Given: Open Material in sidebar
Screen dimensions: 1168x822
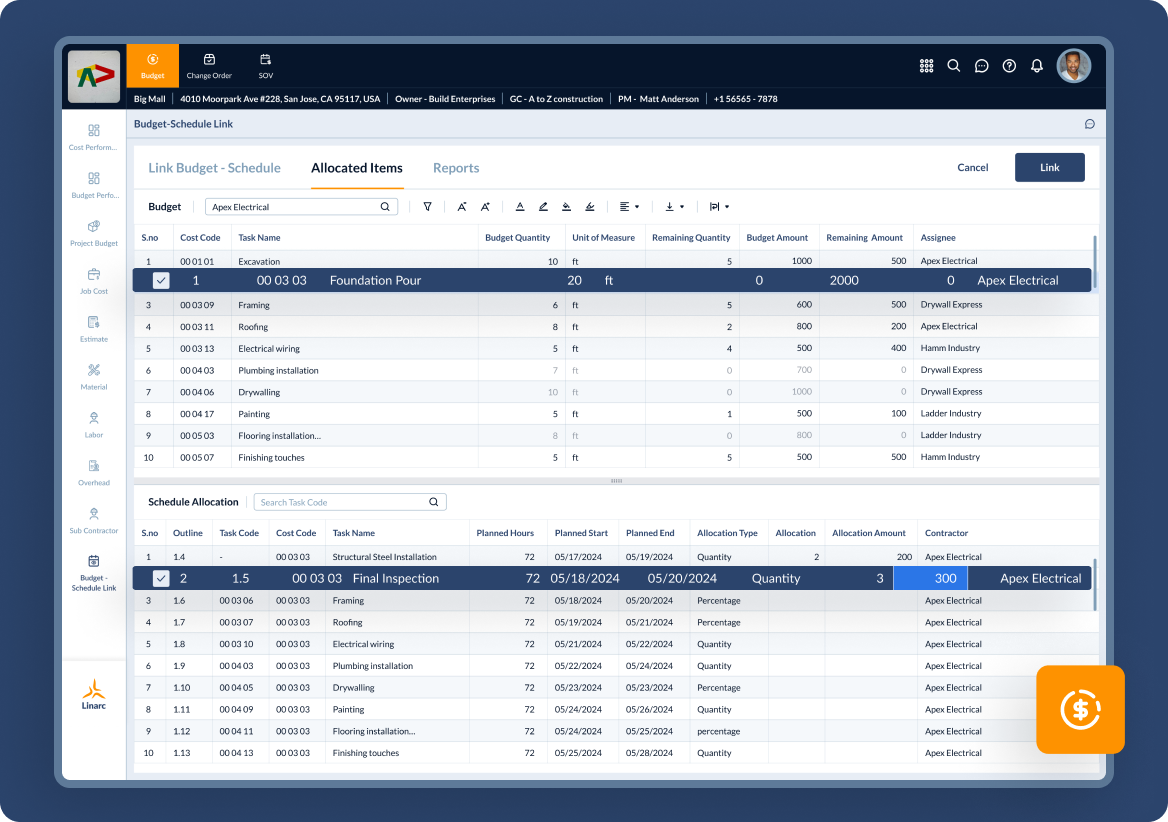Looking at the screenshot, I should pyautogui.click(x=94, y=377).
